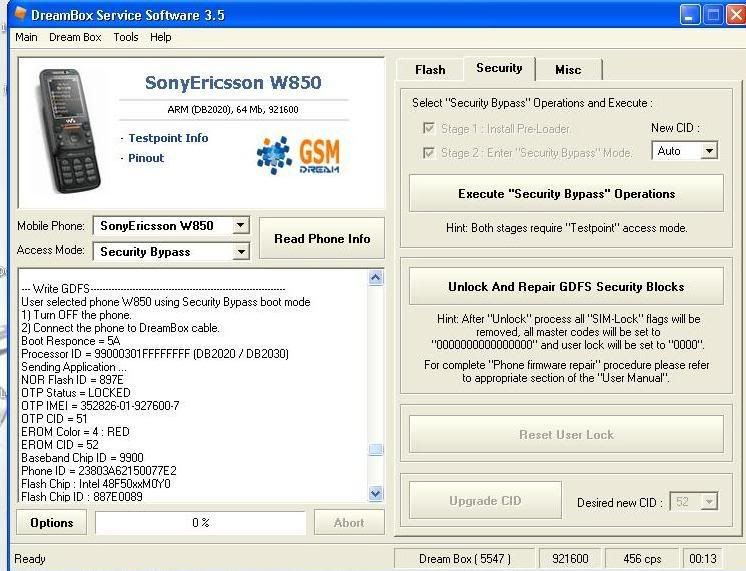
Task: Maximize the DreamBox window
Action: click(713, 15)
